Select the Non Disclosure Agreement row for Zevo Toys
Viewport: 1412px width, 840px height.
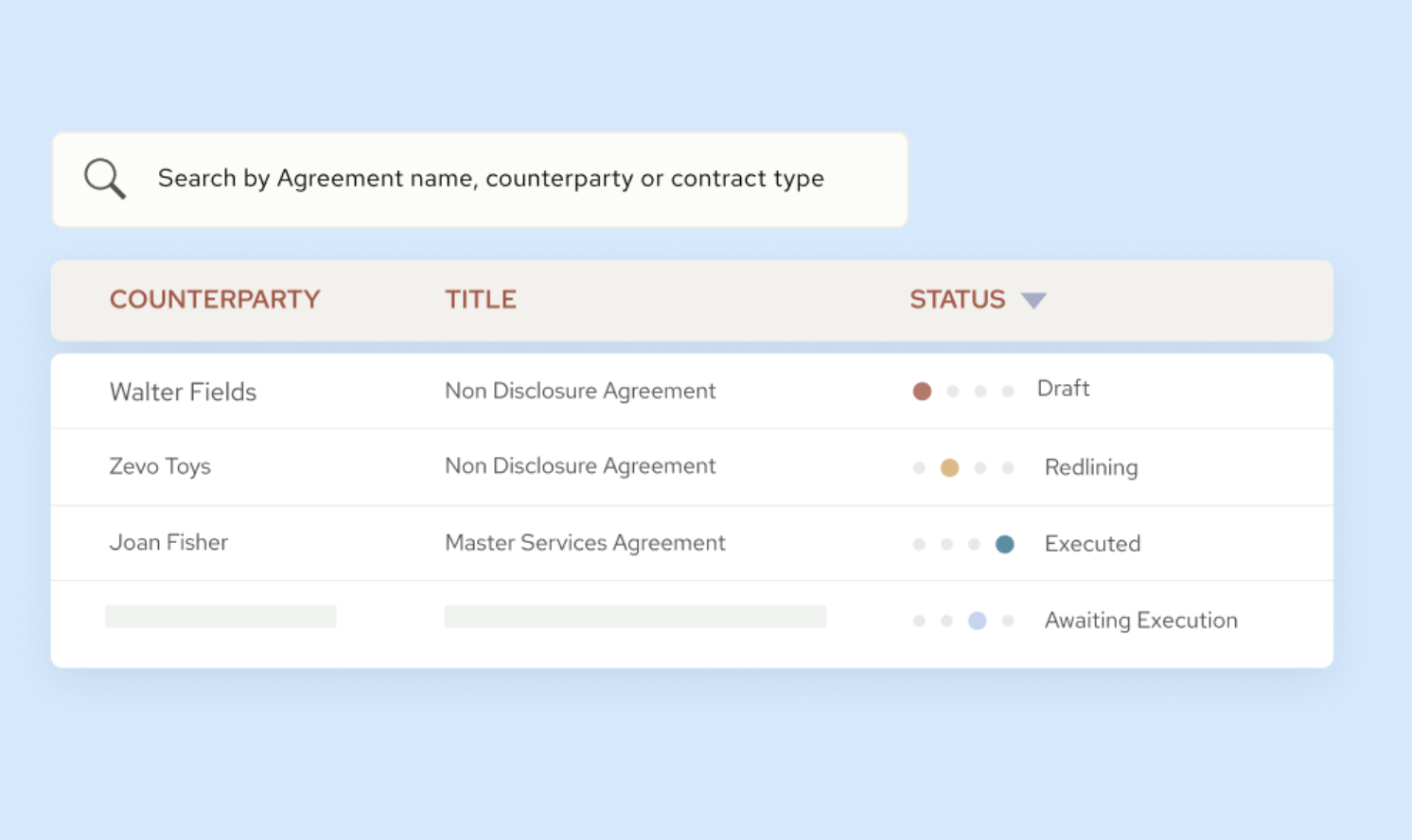pyautogui.click(x=580, y=466)
